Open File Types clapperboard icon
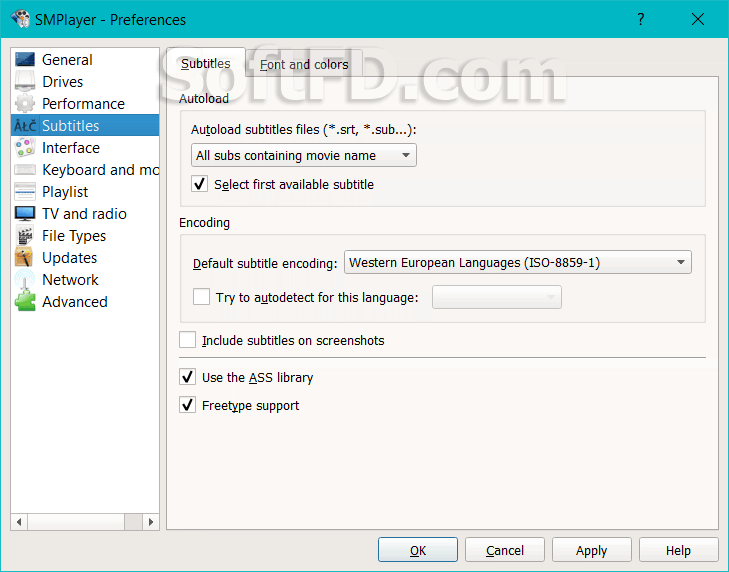Viewport: 729px width, 572px height. pyautogui.click(x=25, y=235)
